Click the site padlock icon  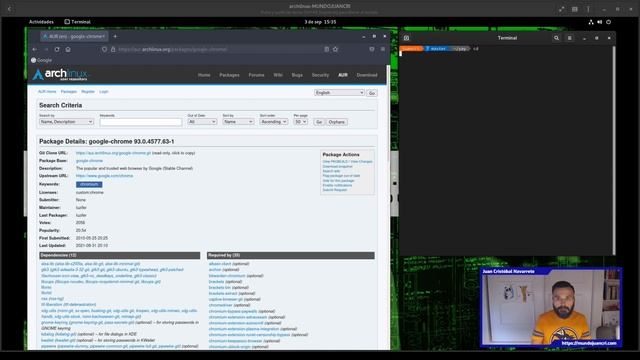coord(113,49)
